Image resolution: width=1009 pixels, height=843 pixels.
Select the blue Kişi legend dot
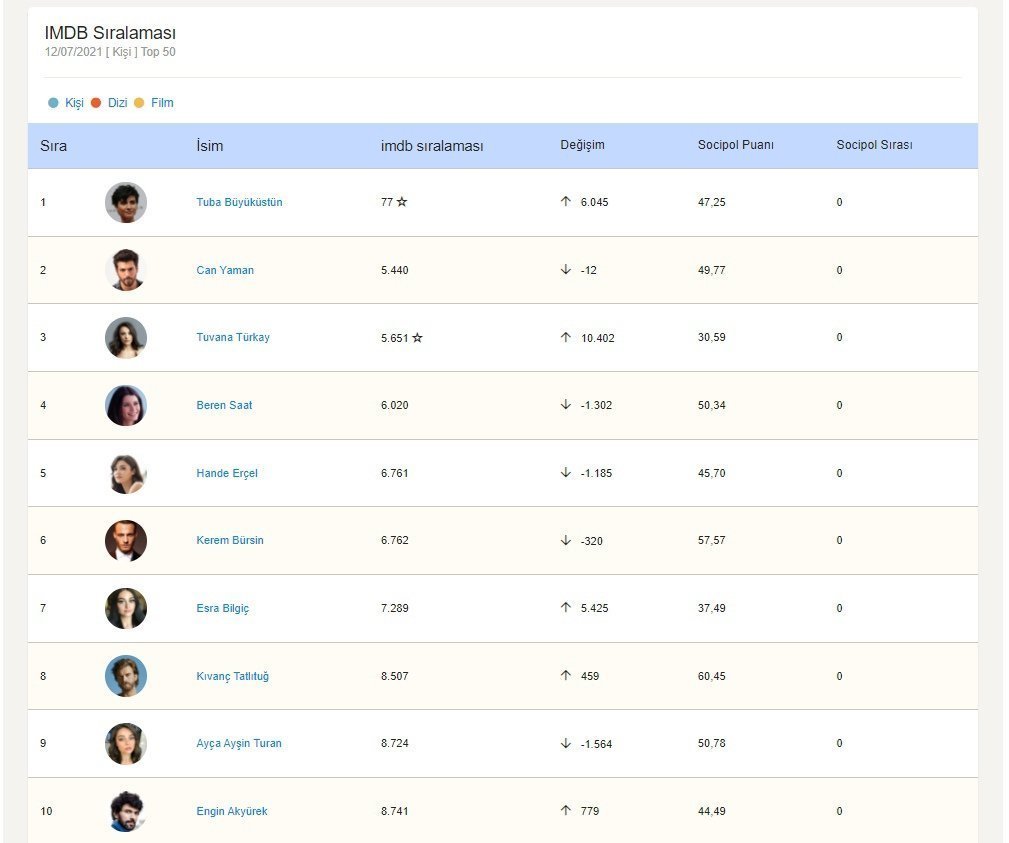click(x=54, y=103)
